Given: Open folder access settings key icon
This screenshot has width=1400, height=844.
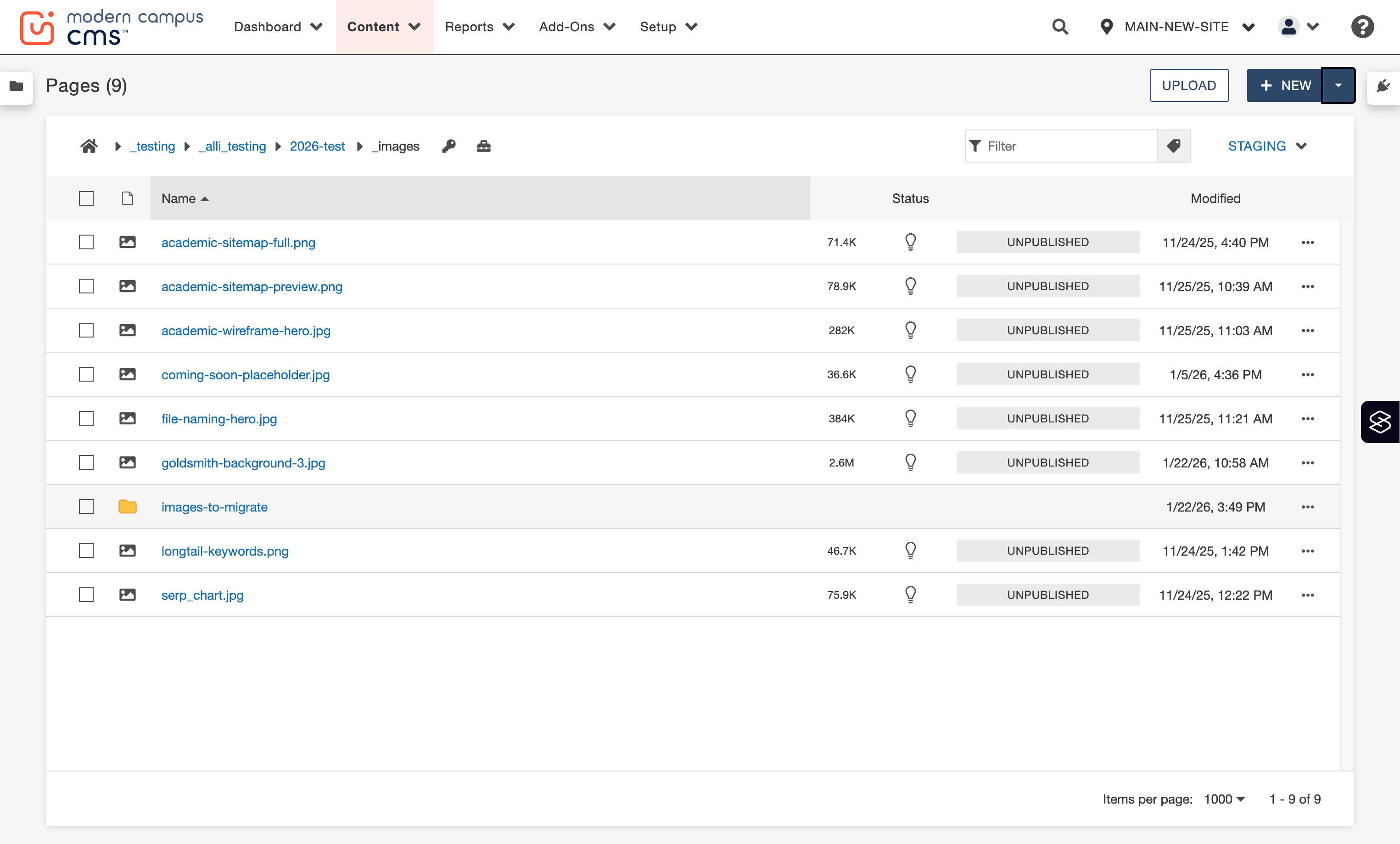Looking at the screenshot, I should [449, 146].
